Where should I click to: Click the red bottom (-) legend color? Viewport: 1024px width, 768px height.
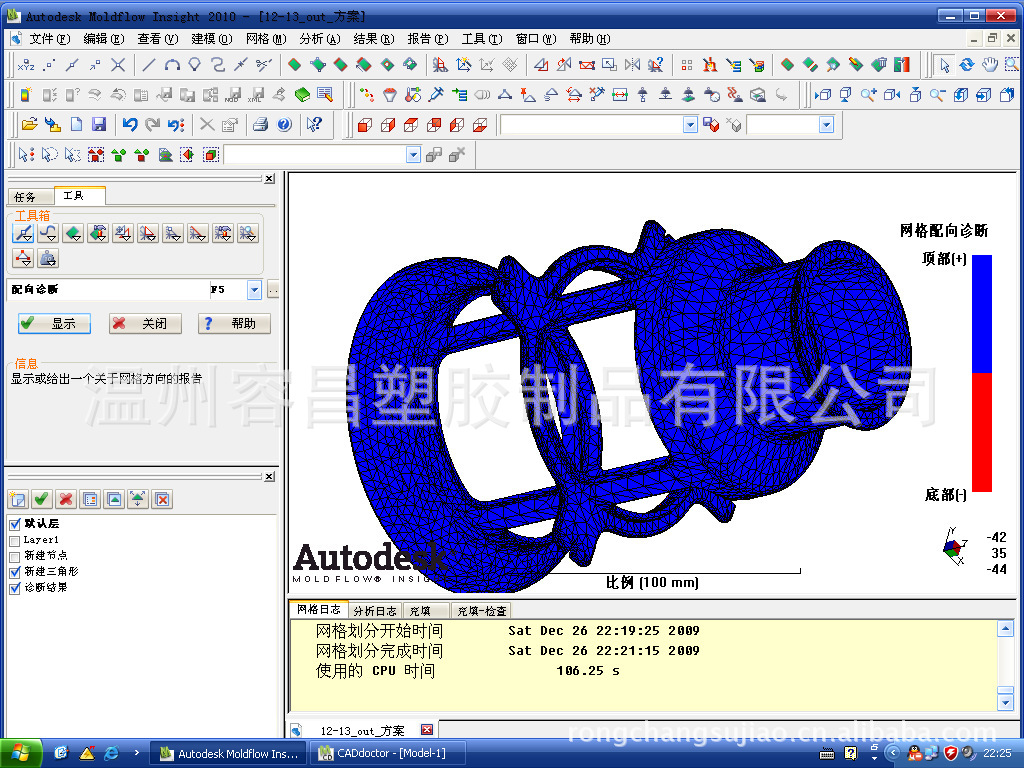(x=982, y=432)
